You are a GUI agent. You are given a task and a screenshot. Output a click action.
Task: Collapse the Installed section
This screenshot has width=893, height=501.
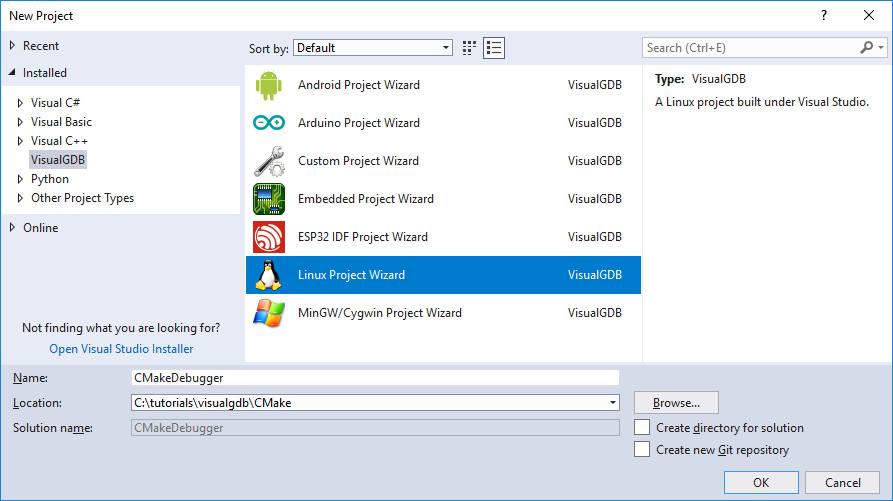click(13, 72)
